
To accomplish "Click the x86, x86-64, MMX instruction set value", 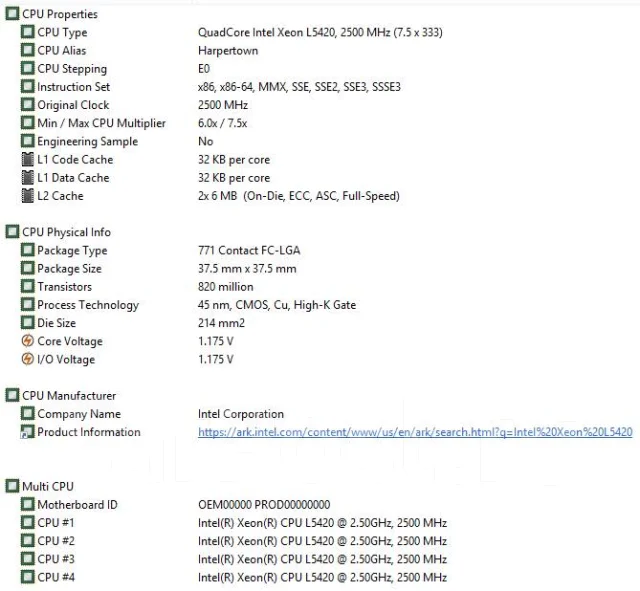I will coord(299,87).
